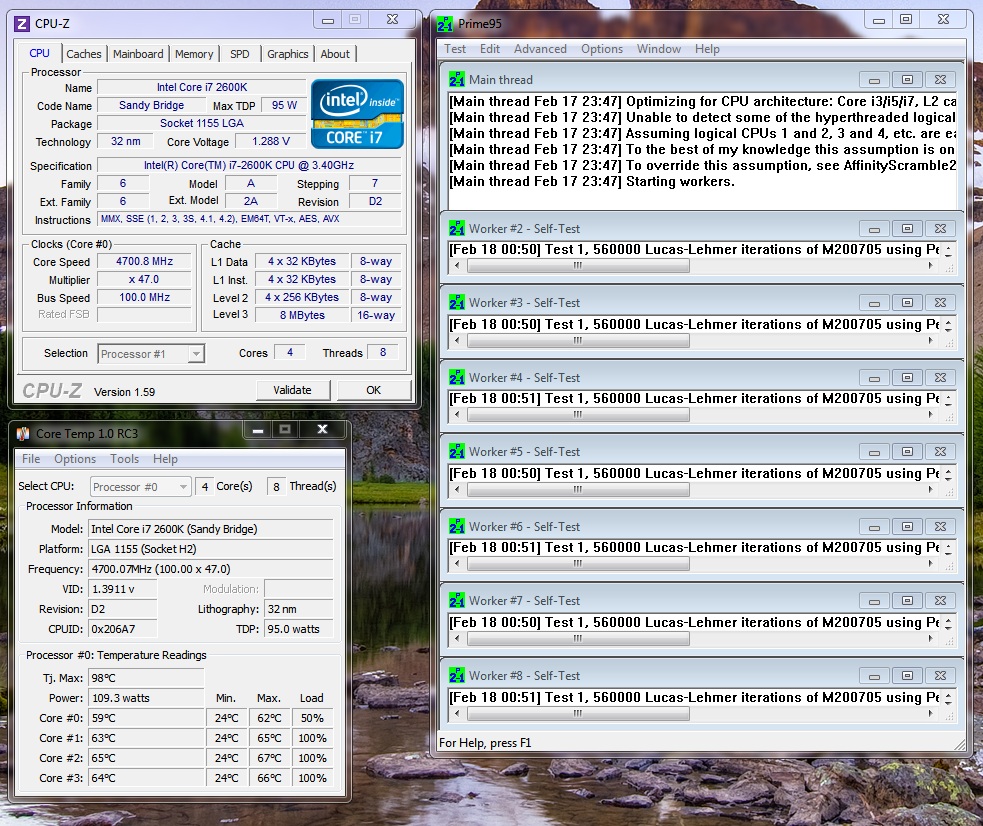Viewport: 983px width, 826px height.
Task: Open the Window menu in Prime95
Action: [659, 49]
